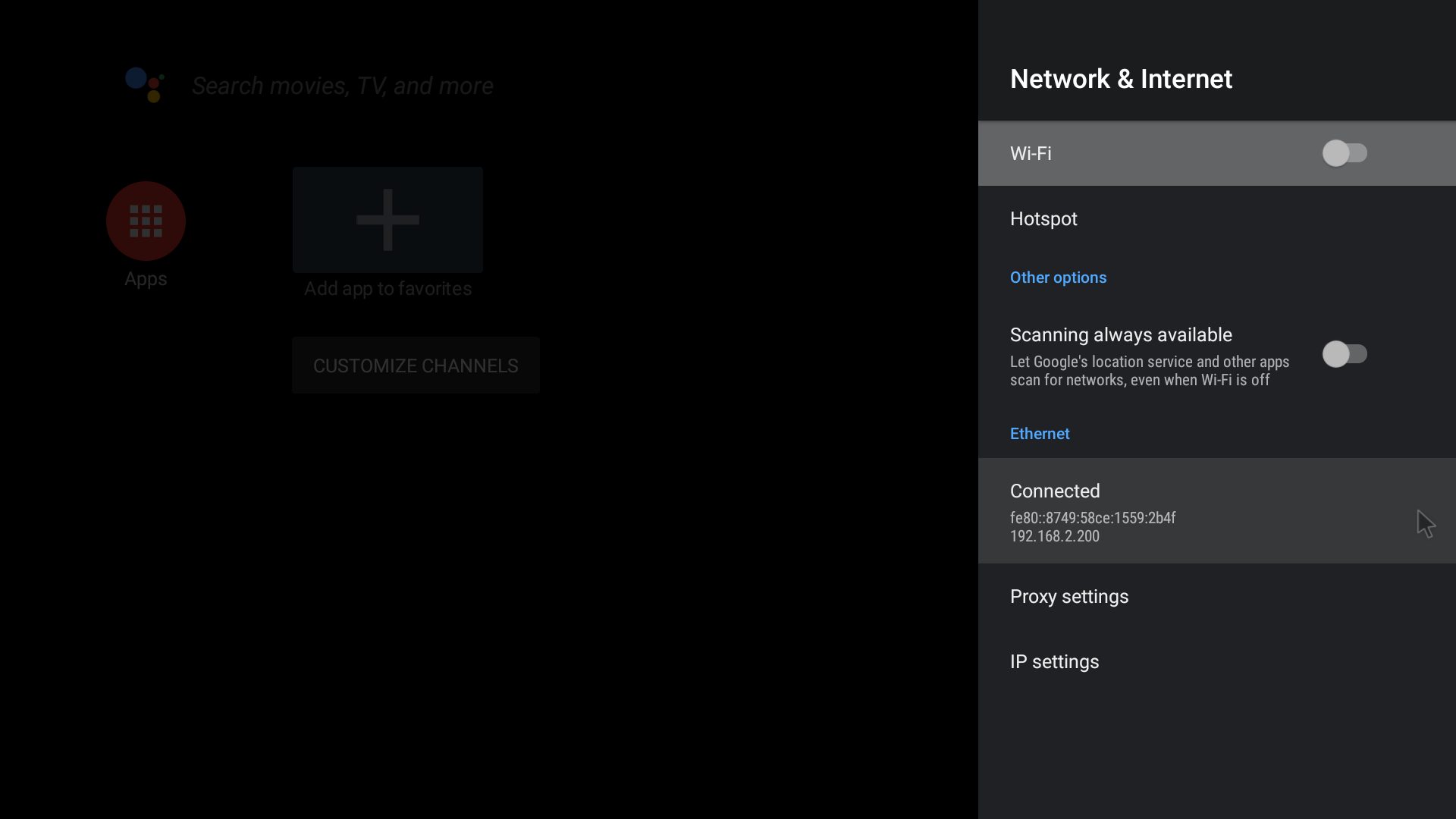Open the Apps grid icon
Image resolution: width=1456 pixels, height=819 pixels.
[x=145, y=221]
